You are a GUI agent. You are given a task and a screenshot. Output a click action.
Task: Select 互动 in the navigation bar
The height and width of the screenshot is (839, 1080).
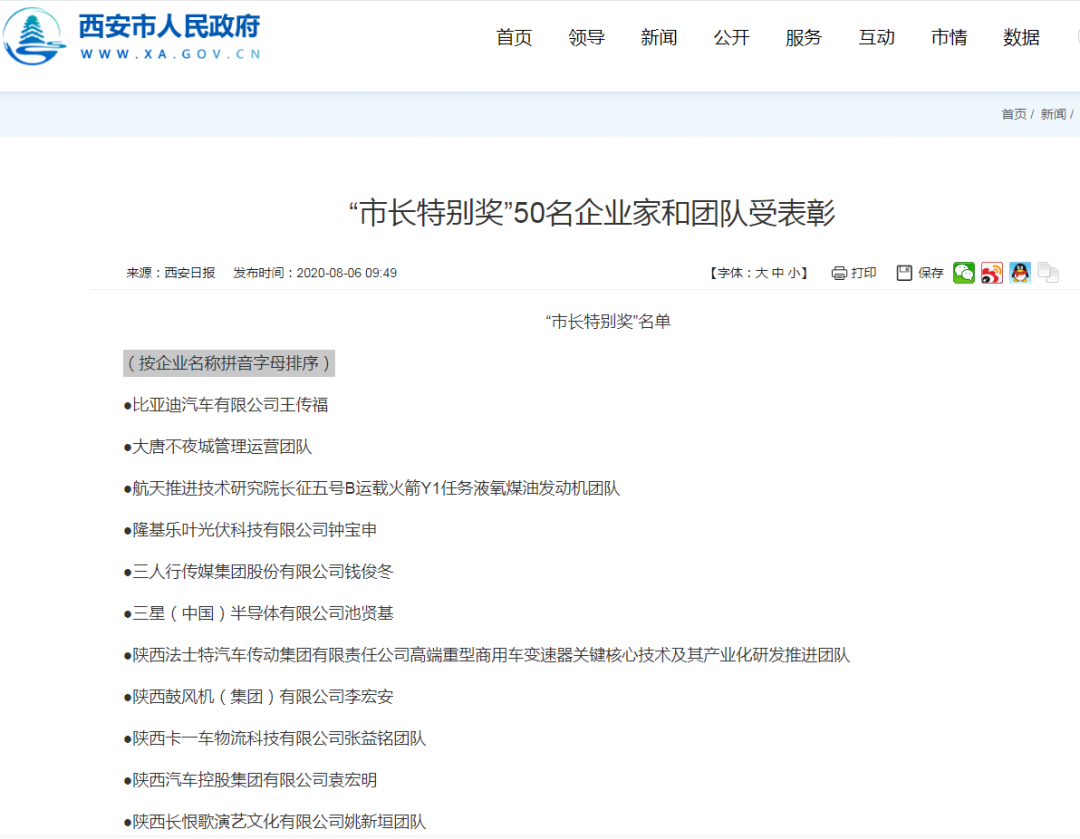tap(876, 38)
